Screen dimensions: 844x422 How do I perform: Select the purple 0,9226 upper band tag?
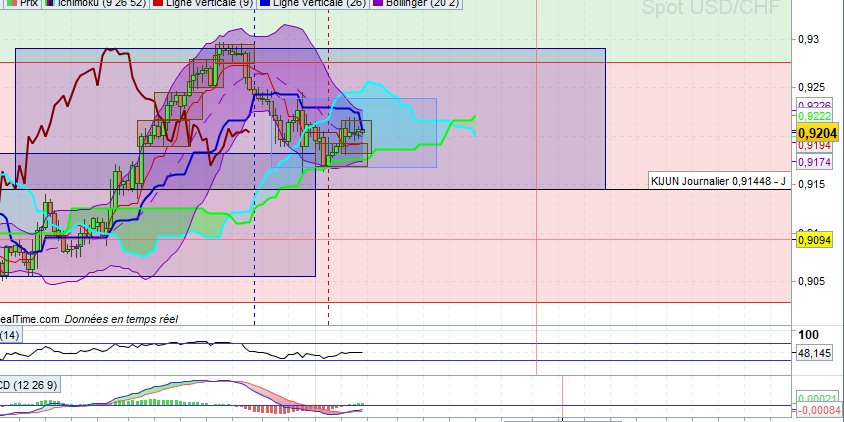[817, 105]
